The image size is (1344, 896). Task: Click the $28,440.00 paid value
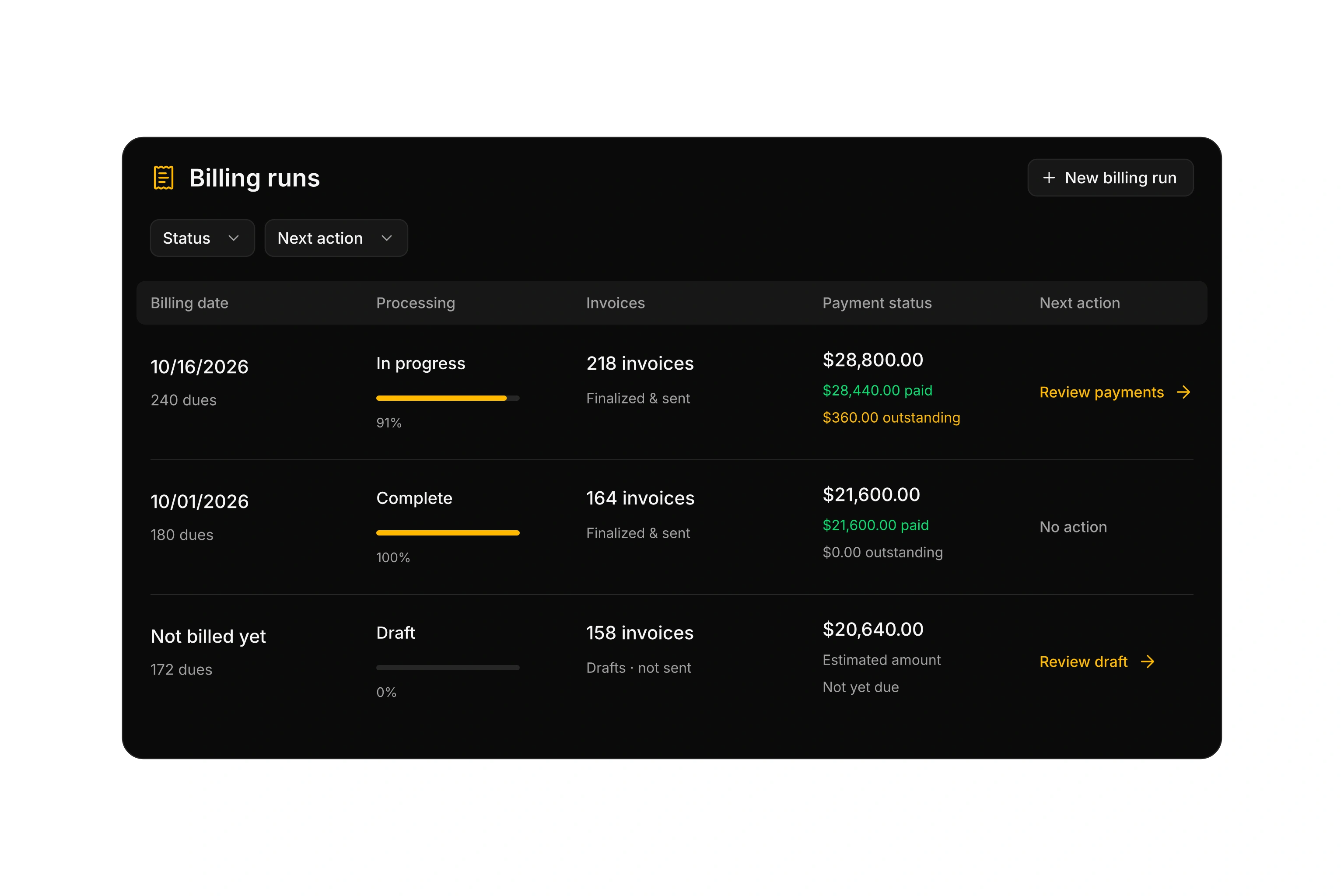pos(877,390)
